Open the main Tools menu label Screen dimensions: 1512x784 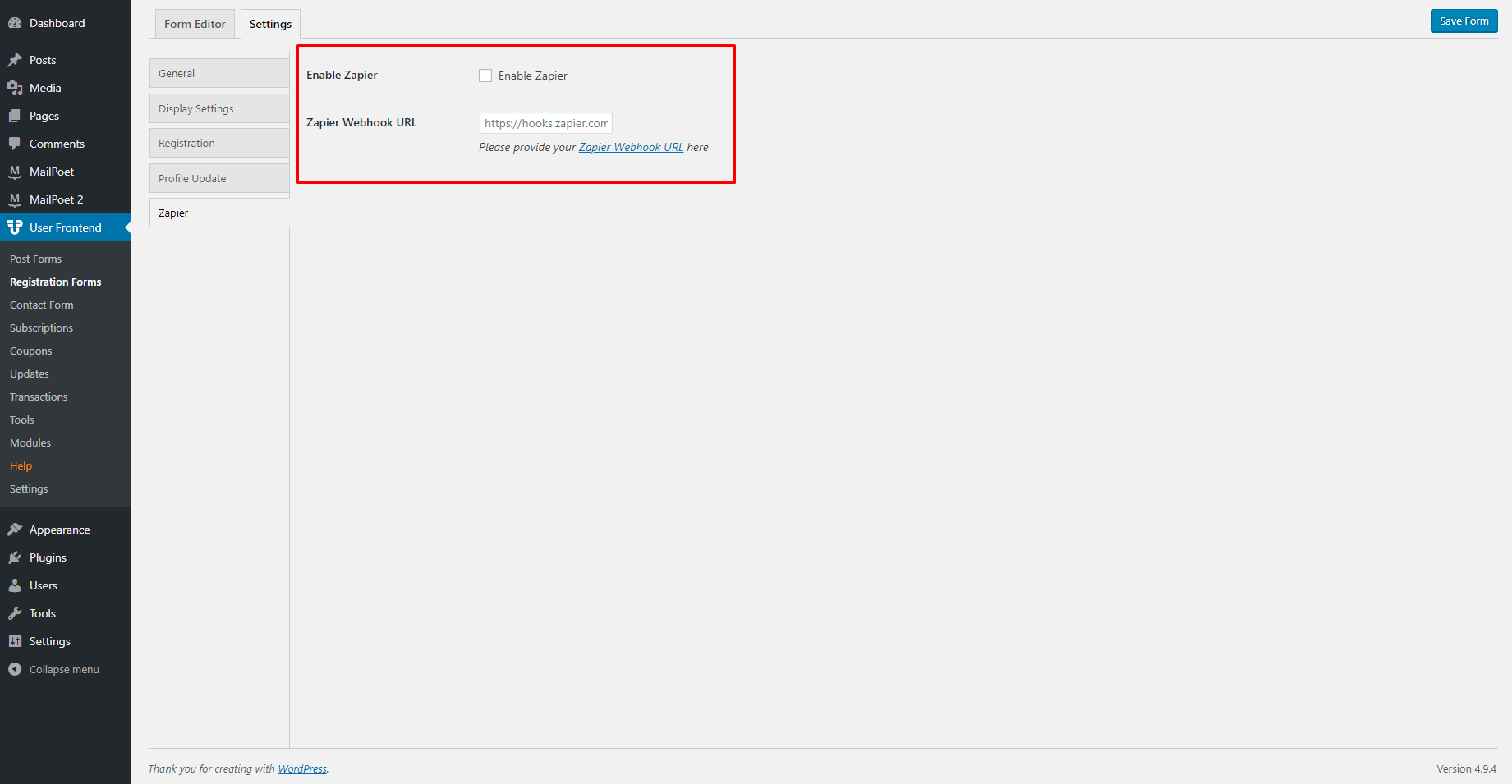43,613
